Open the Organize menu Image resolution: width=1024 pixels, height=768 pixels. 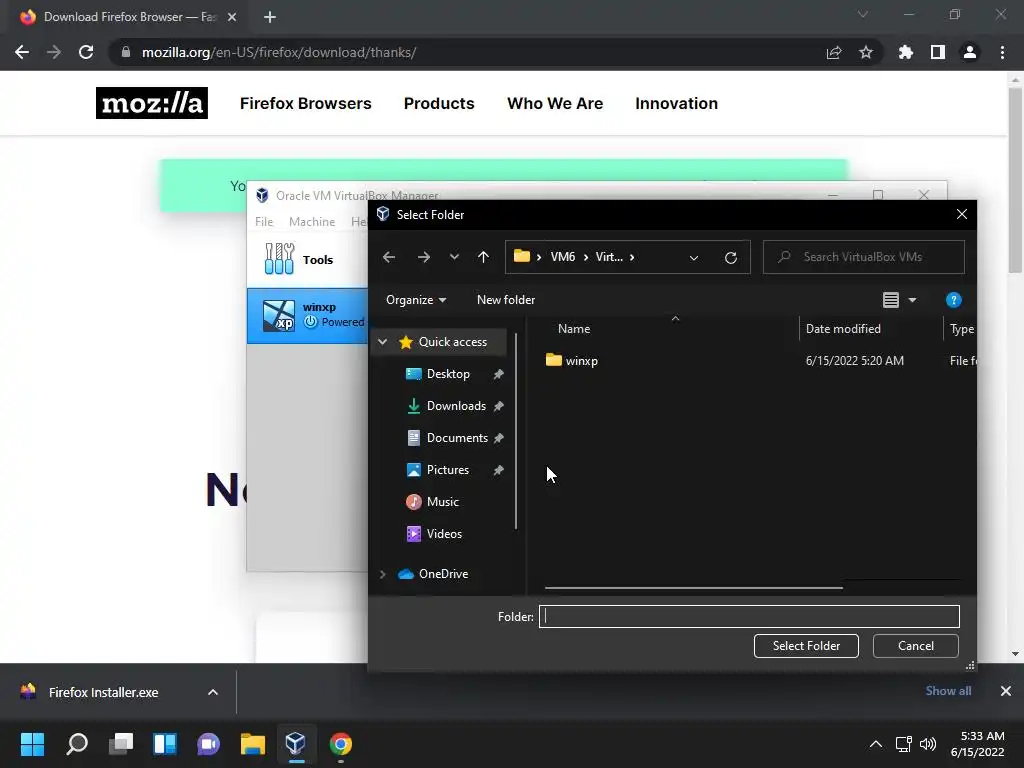point(416,300)
